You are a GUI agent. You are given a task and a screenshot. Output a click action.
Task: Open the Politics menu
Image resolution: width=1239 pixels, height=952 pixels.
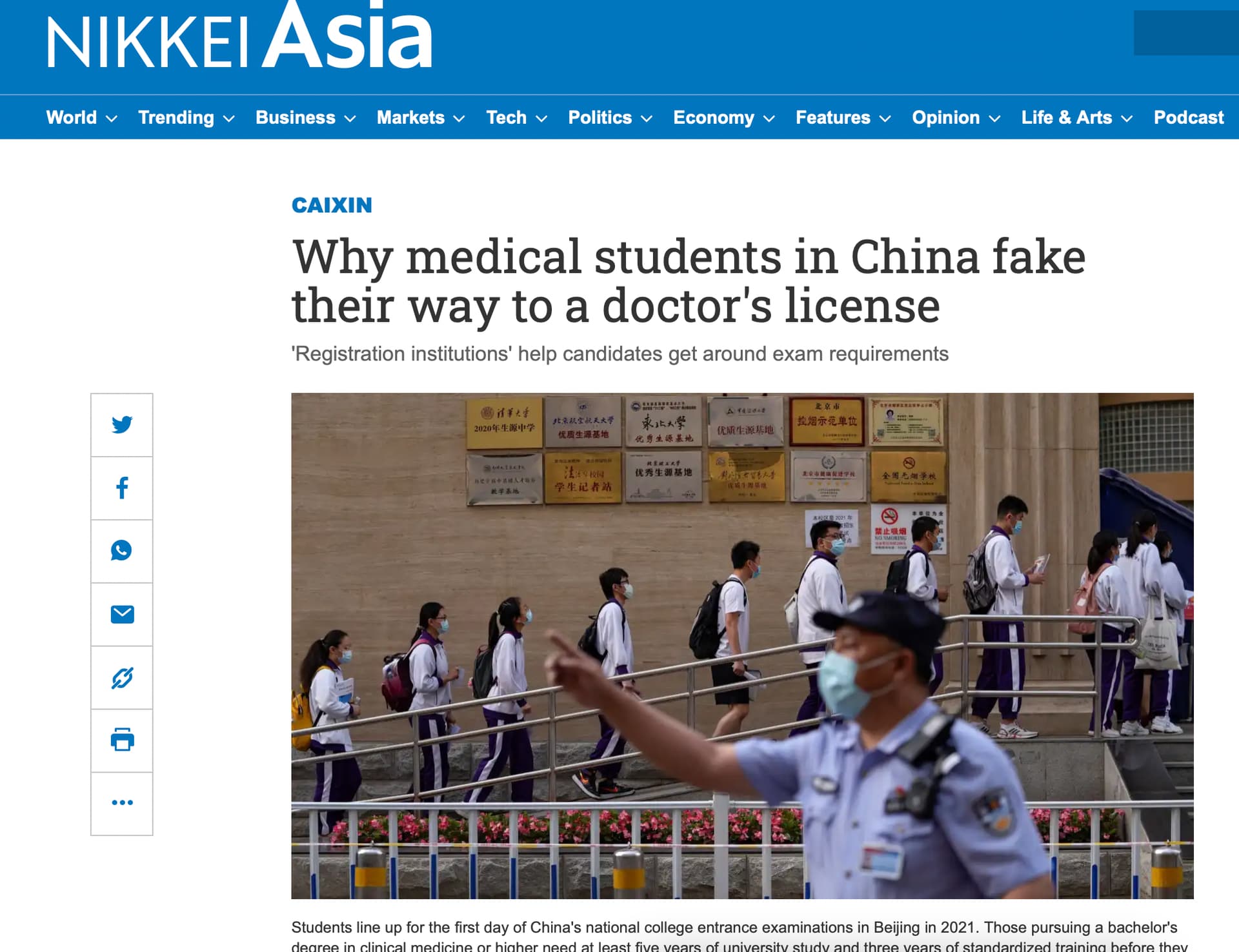(x=610, y=118)
